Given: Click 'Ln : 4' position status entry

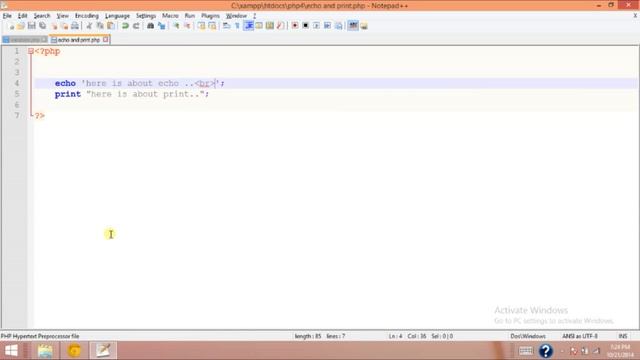Looking at the screenshot, I should coord(396,336).
